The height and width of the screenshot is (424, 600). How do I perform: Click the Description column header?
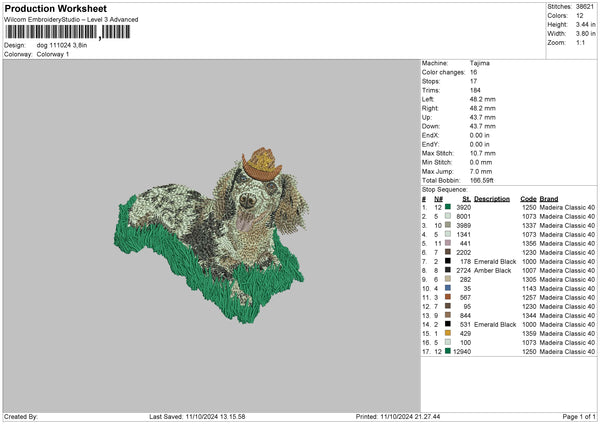pyautogui.click(x=491, y=198)
